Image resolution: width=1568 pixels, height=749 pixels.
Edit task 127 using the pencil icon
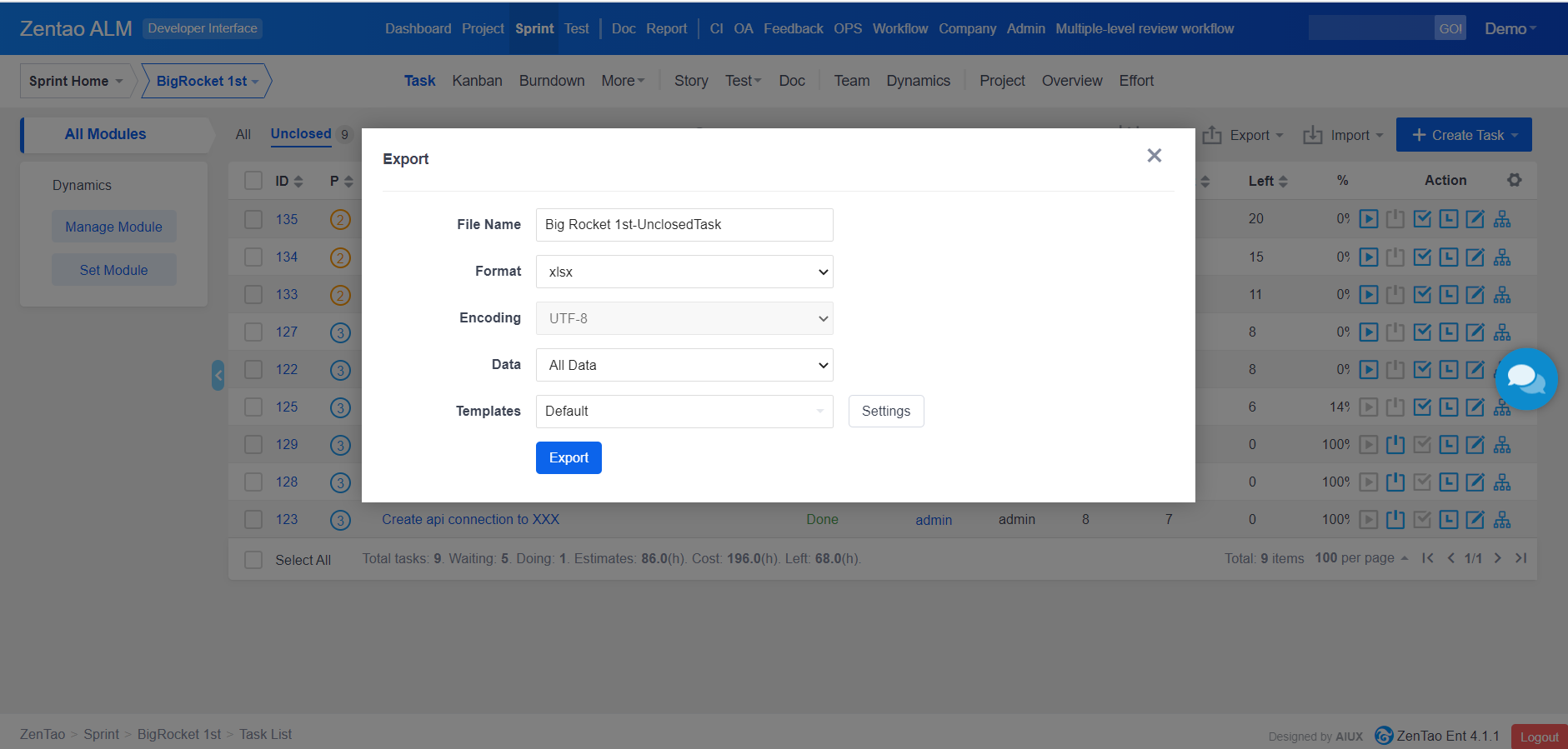(1475, 332)
